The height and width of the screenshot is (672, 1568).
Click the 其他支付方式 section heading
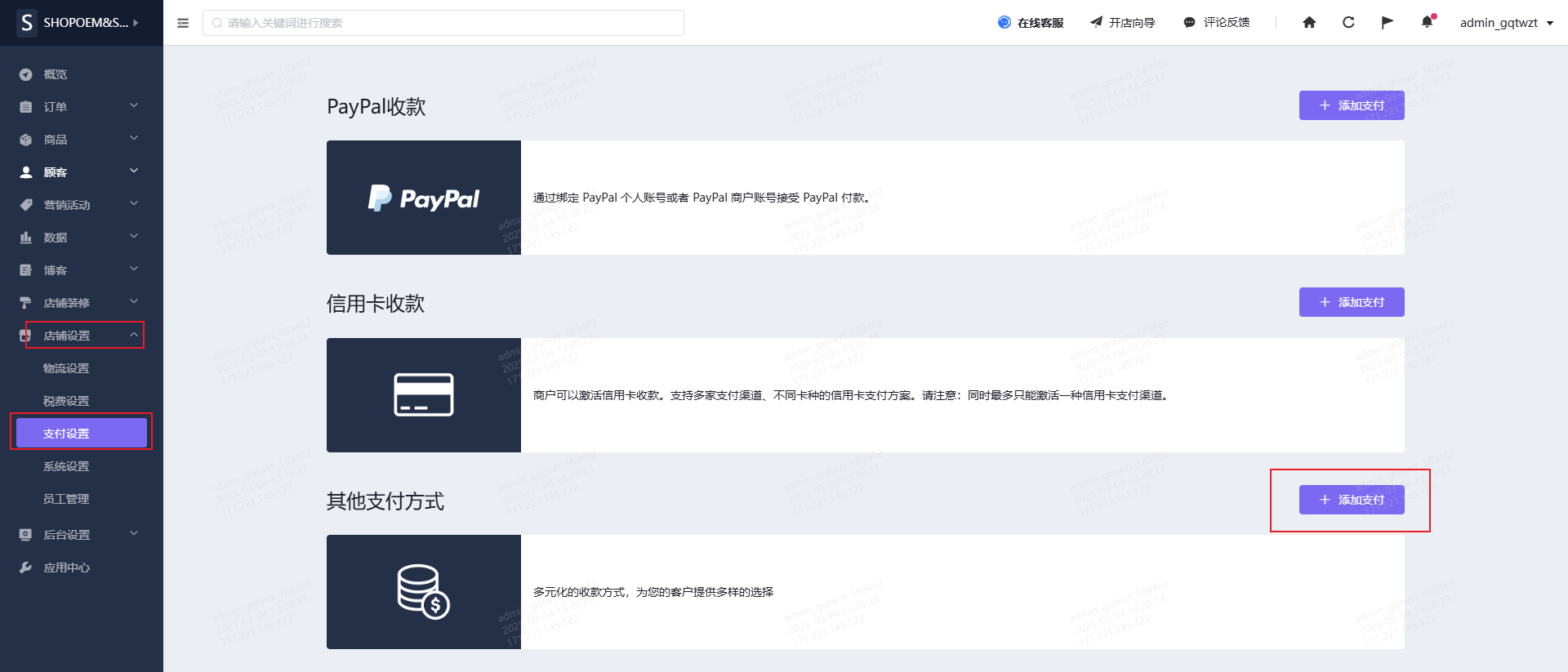pos(385,501)
